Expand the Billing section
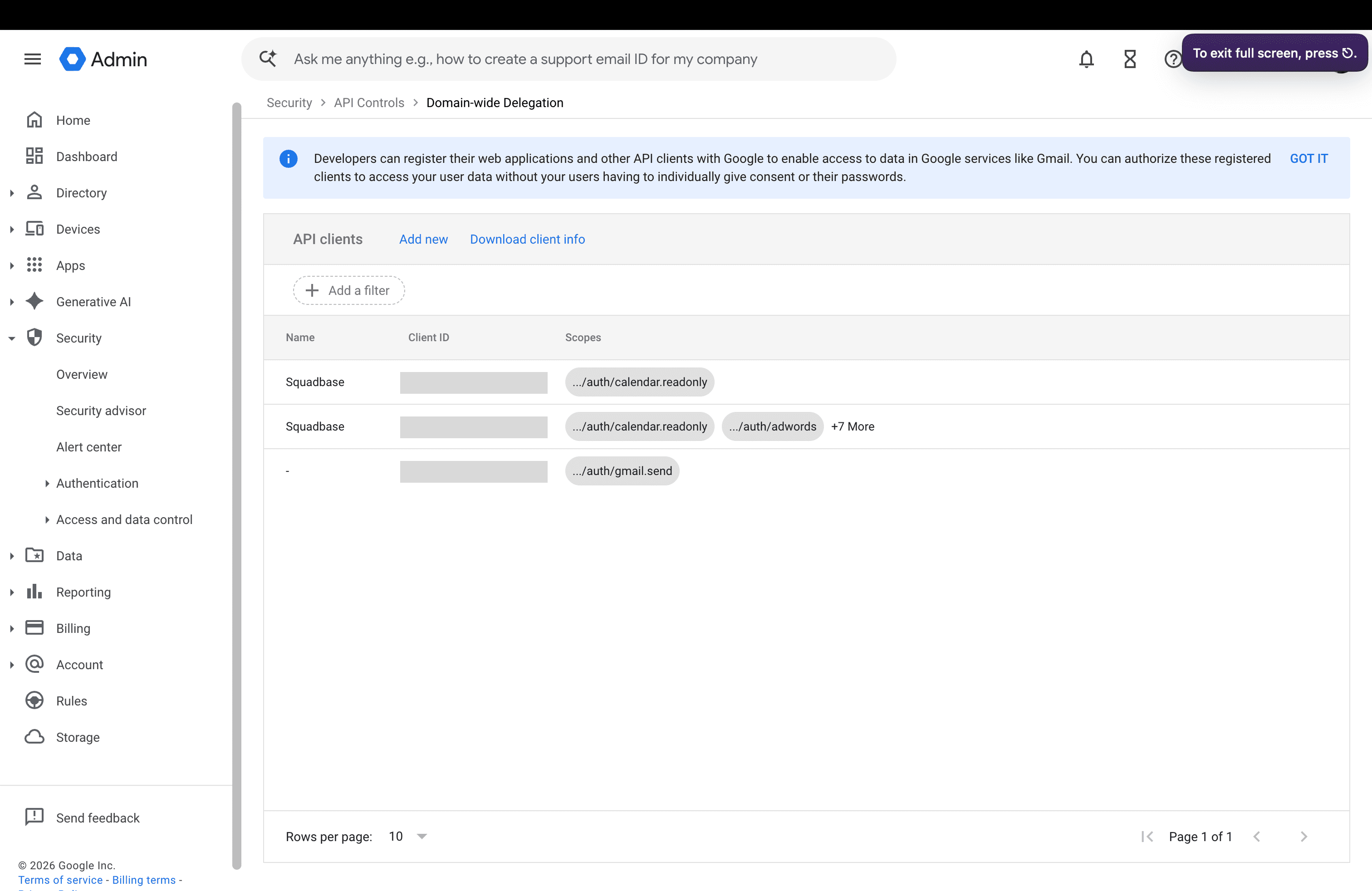 (11, 629)
